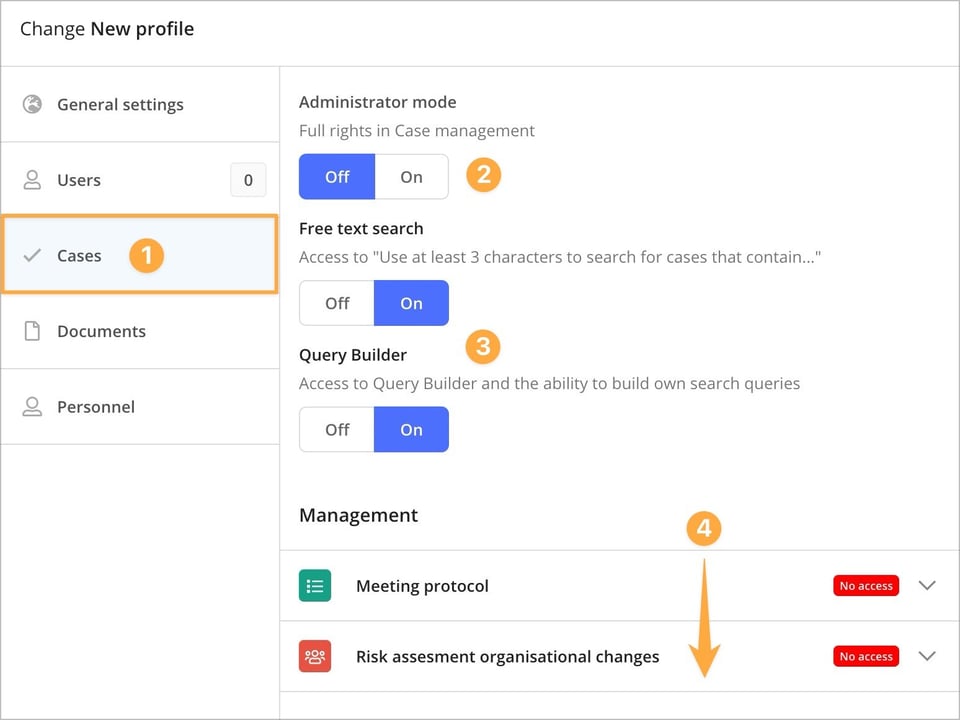Screen dimensions: 960x720
Task: Click the Management section heading
Action: pyautogui.click(x=358, y=516)
